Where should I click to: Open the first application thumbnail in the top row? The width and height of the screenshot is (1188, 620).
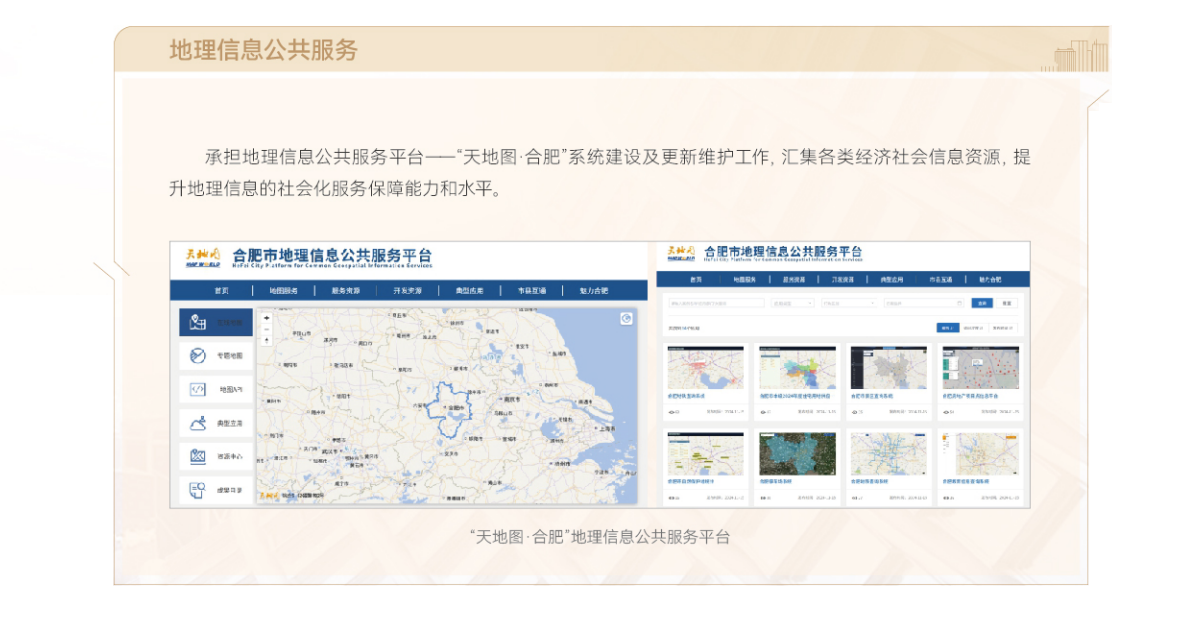coord(706,368)
